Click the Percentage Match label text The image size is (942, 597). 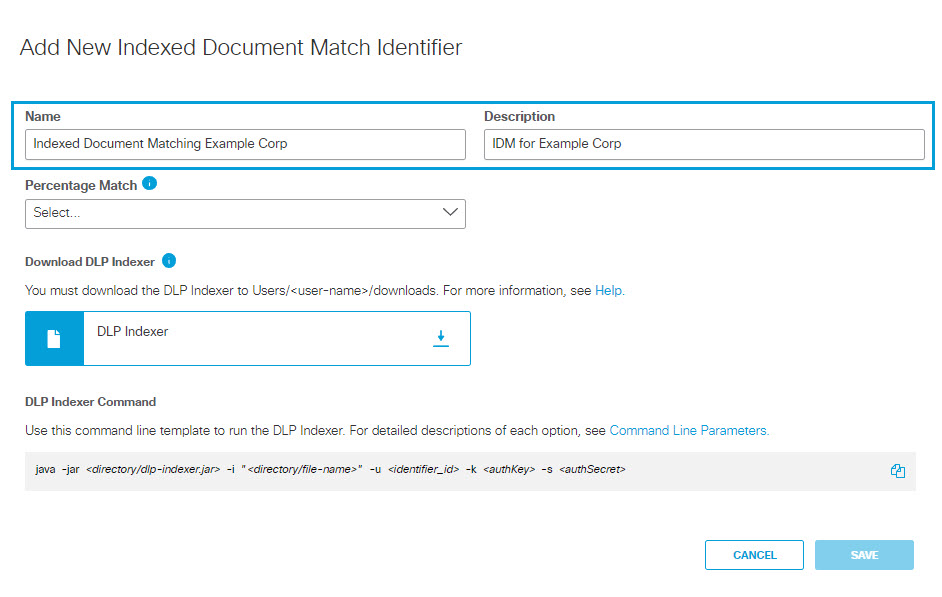81,186
